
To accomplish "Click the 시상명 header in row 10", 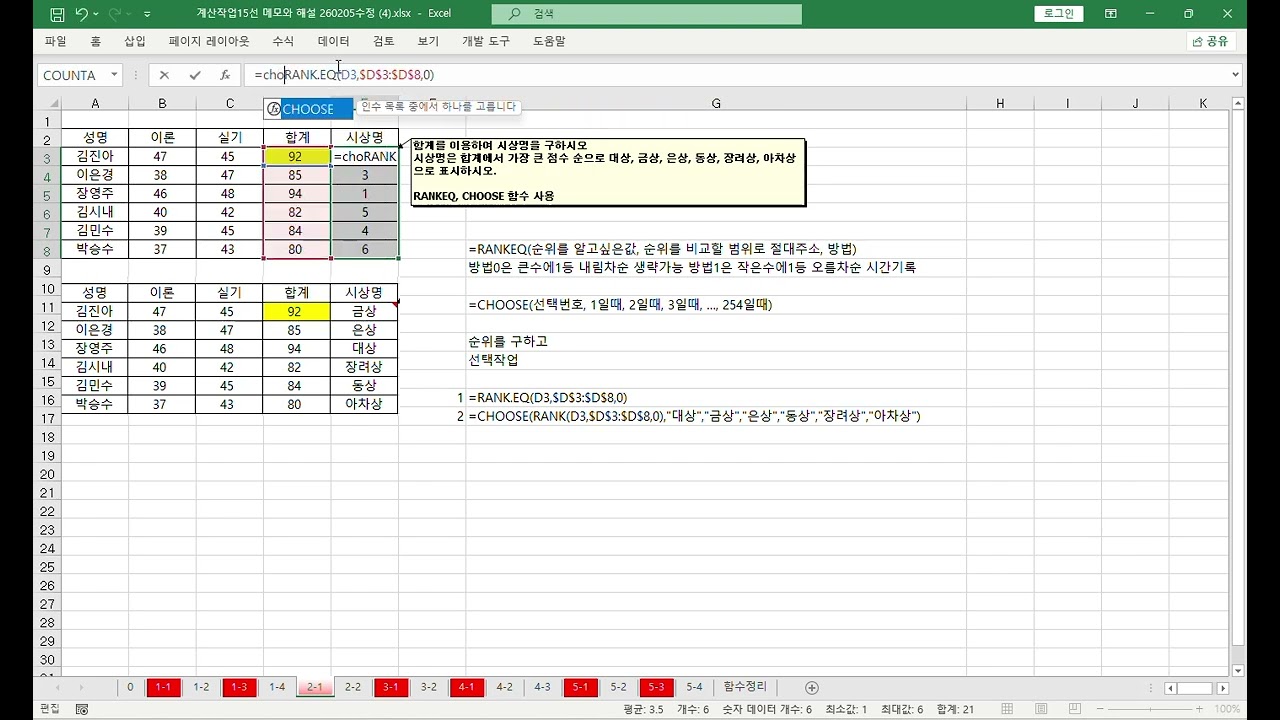I will tap(364, 293).
